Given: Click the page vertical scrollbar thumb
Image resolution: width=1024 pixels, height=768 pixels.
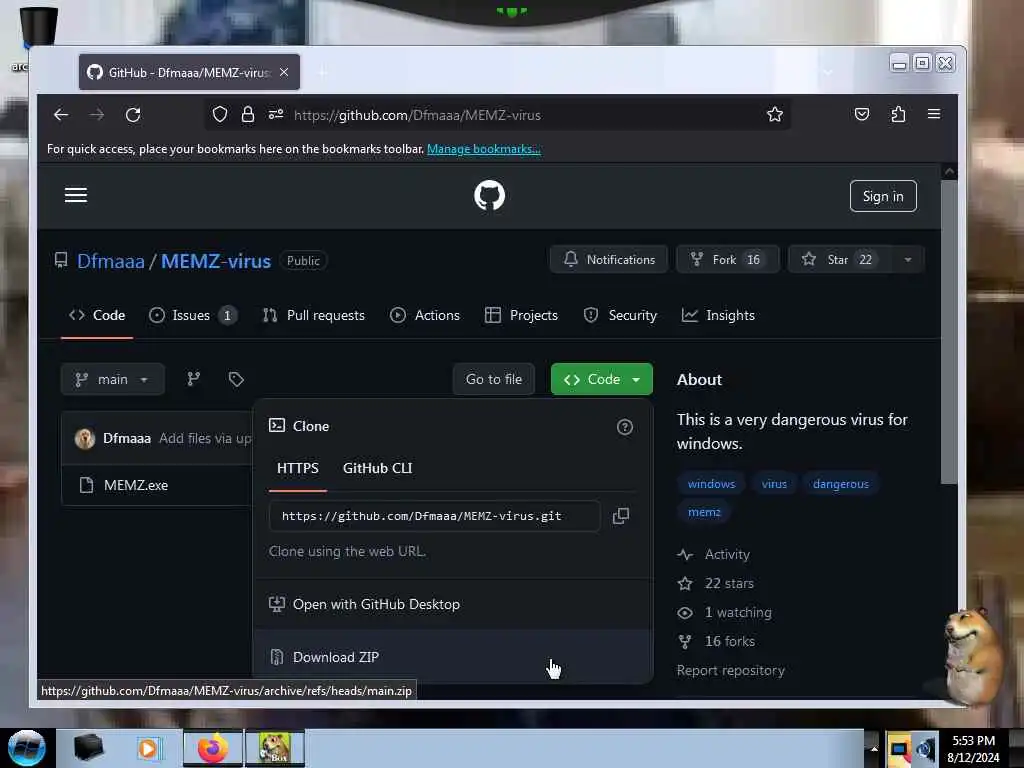Looking at the screenshot, I should tap(949, 332).
